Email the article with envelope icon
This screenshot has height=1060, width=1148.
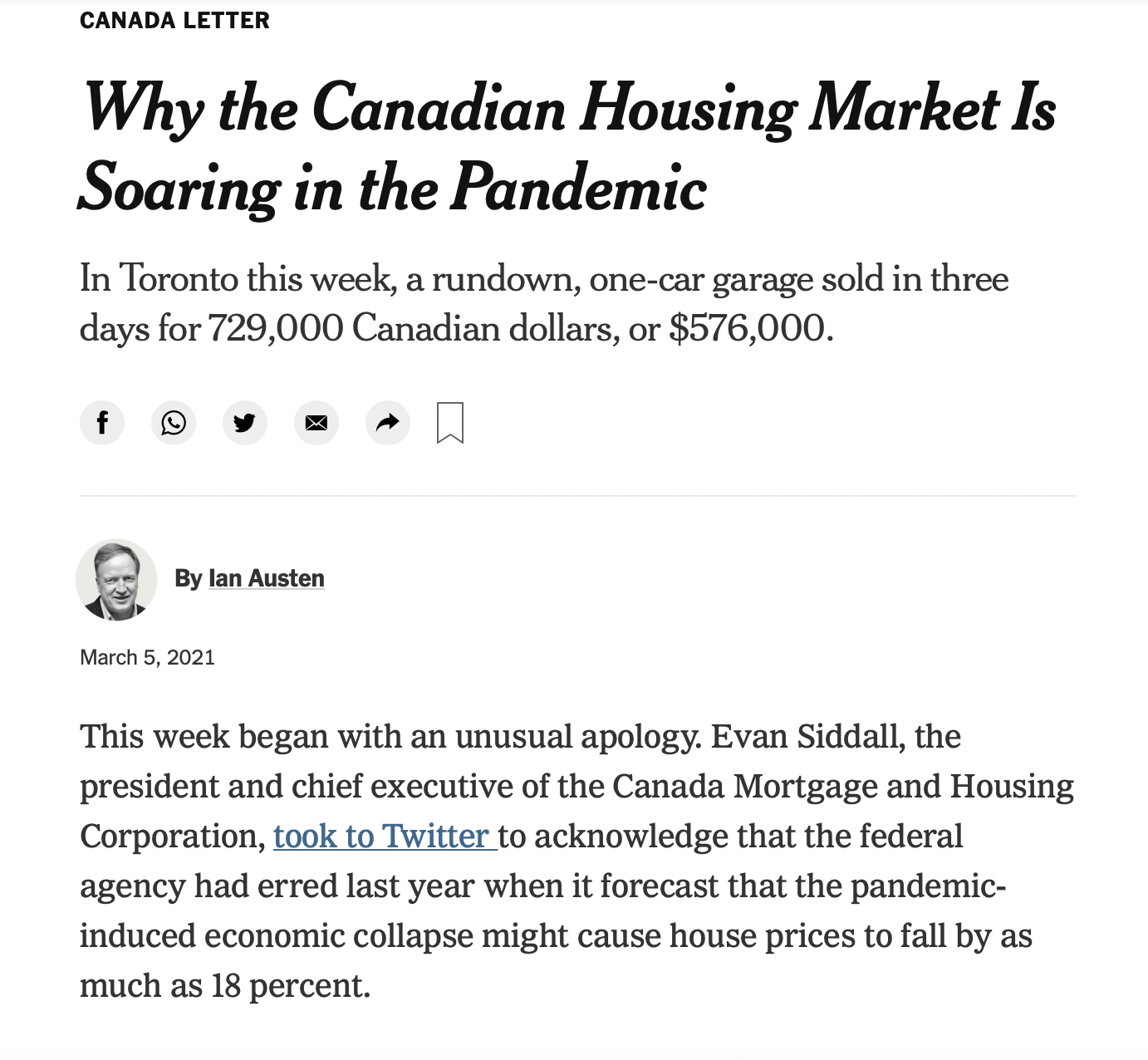tap(316, 423)
